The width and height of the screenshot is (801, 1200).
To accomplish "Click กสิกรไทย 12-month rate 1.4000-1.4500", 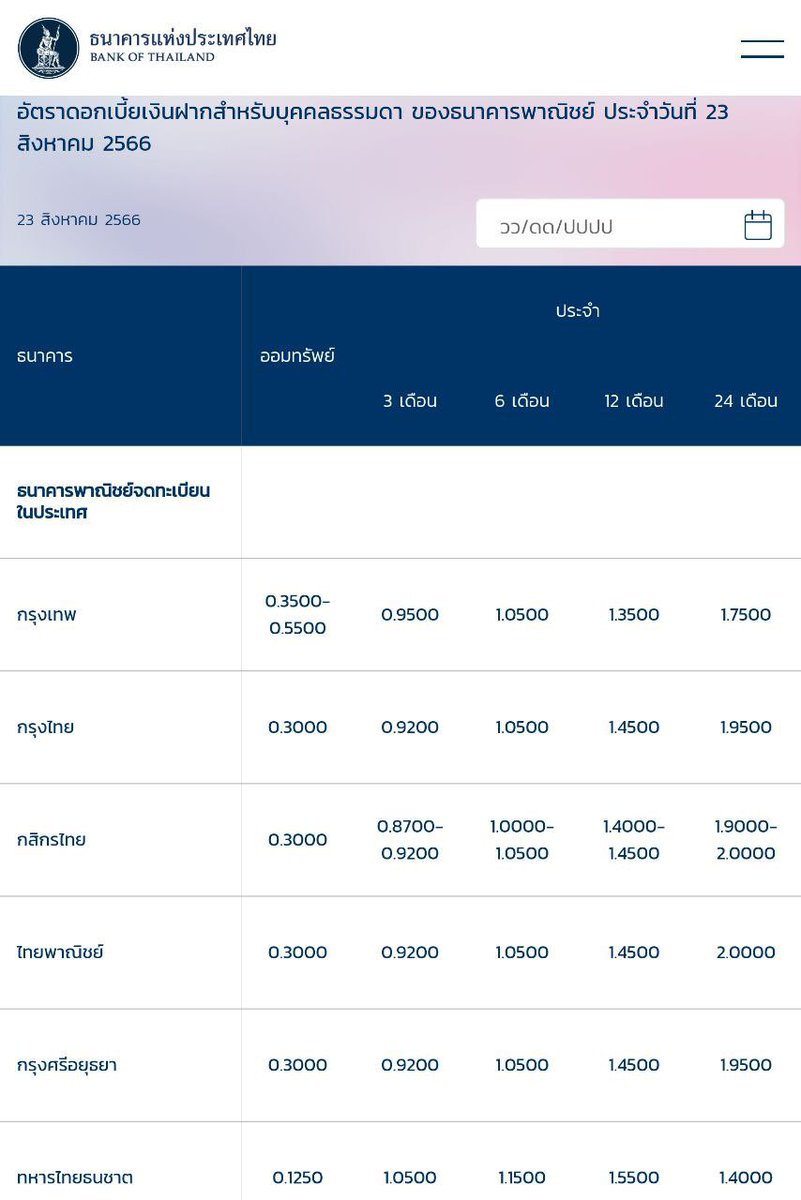I will click(x=634, y=840).
